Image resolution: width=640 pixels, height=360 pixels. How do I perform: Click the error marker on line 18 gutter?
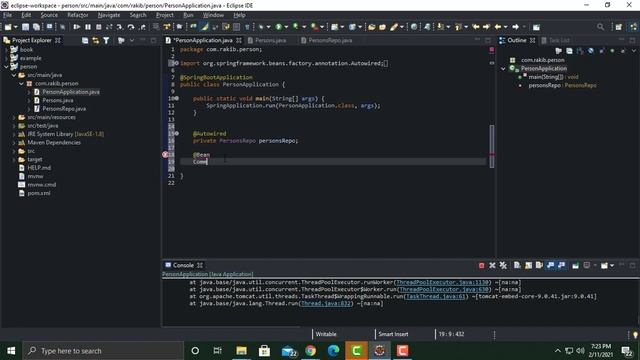165,155
